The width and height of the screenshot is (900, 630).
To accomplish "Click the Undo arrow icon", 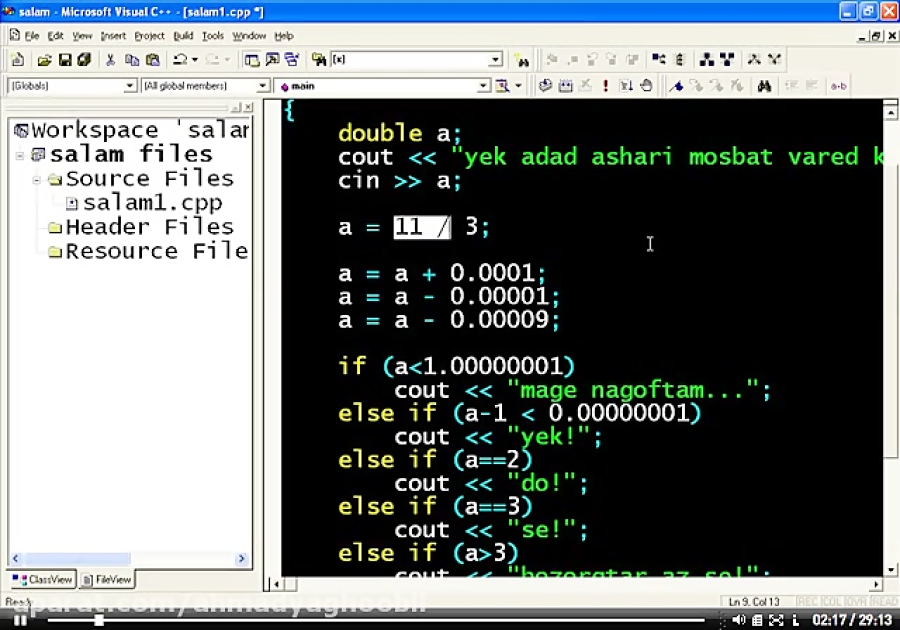I will pyautogui.click(x=180, y=60).
